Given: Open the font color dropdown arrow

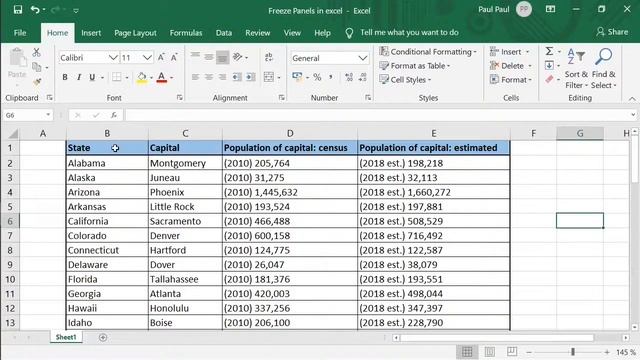Looking at the screenshot, I should point(172,78).
